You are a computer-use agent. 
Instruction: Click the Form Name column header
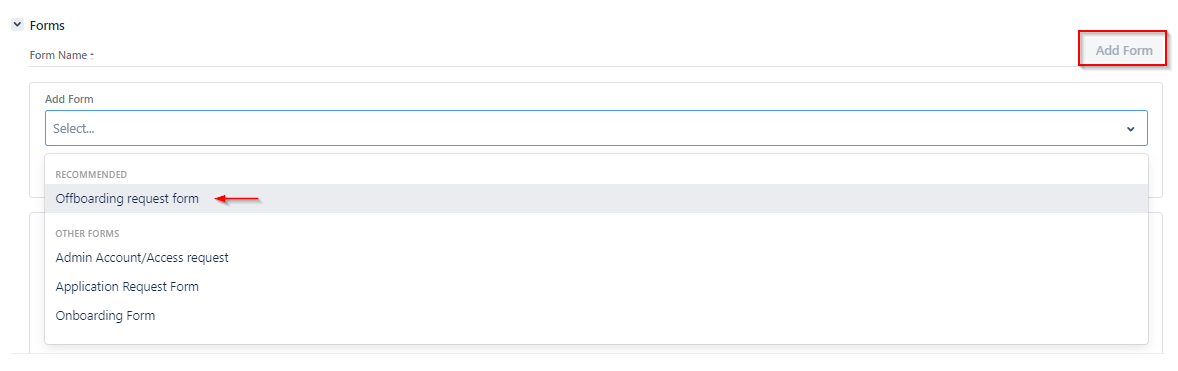[x=59, y=56]
